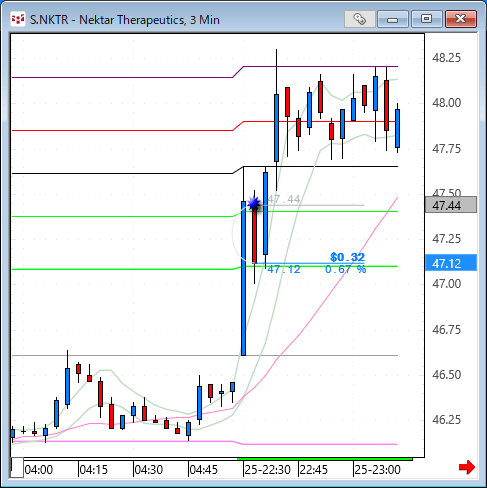This screenshot has height=488, width=487.
Task: Click the chart application icon beside S.NKTR
Action: click(18, 19)
